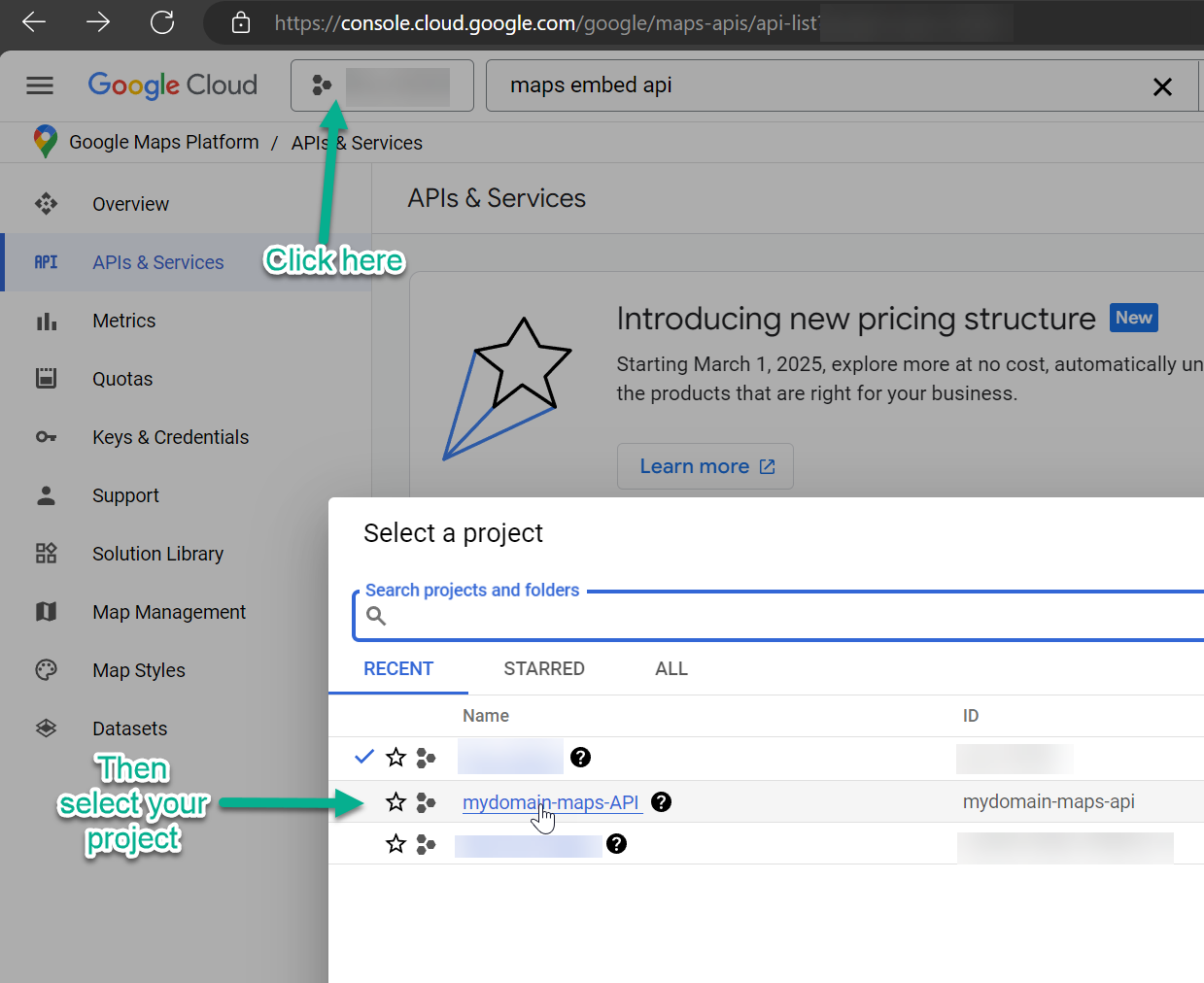This screenshot has height=983, width=1204.
Task: Click the Solution Library icon
Action: click(46, 553)
